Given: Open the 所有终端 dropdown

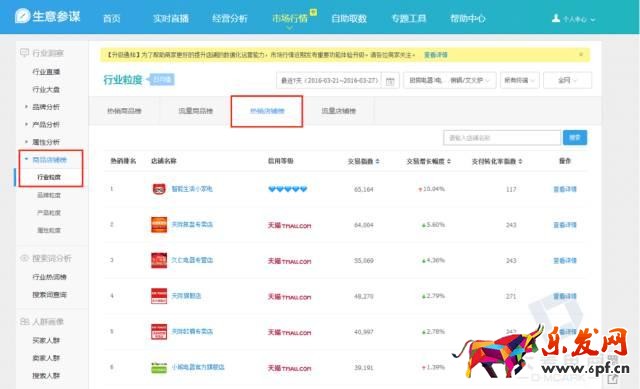Looking at the screenshot, I should coord(520,80).
